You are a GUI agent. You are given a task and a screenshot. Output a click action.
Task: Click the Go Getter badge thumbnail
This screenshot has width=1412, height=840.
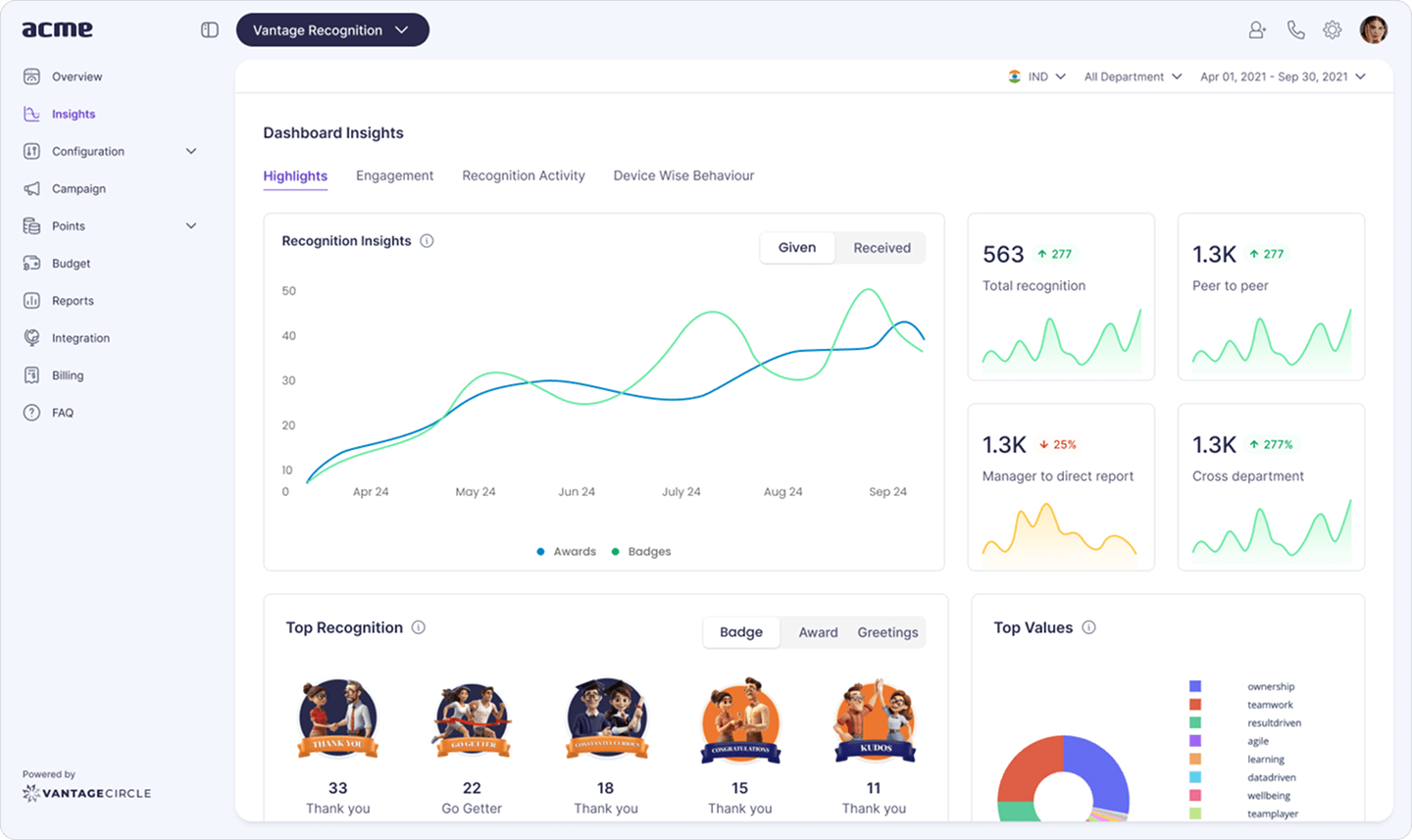(472, 720)
